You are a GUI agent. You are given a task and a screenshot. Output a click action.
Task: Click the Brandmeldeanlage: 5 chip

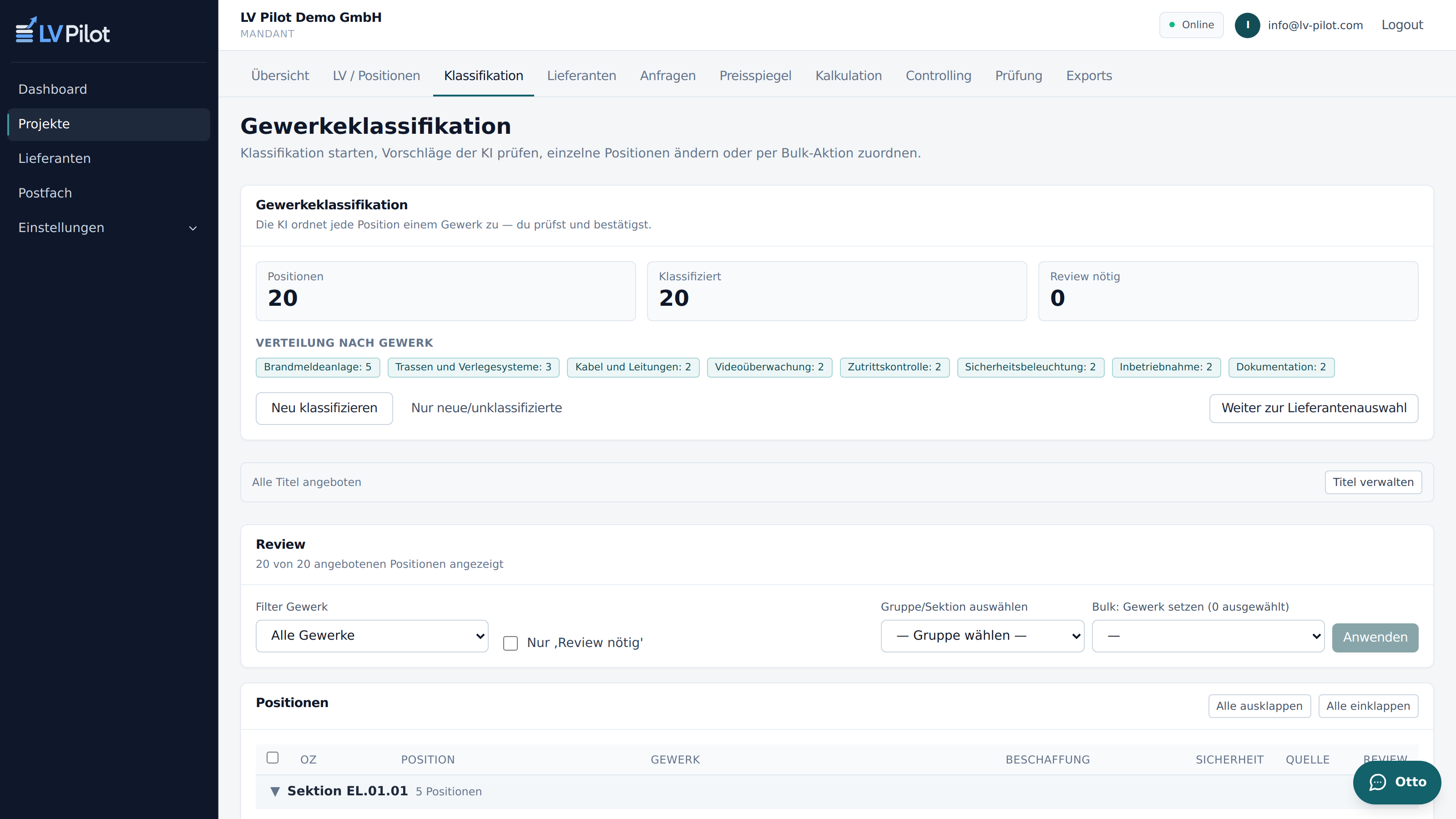pos(318,367)
